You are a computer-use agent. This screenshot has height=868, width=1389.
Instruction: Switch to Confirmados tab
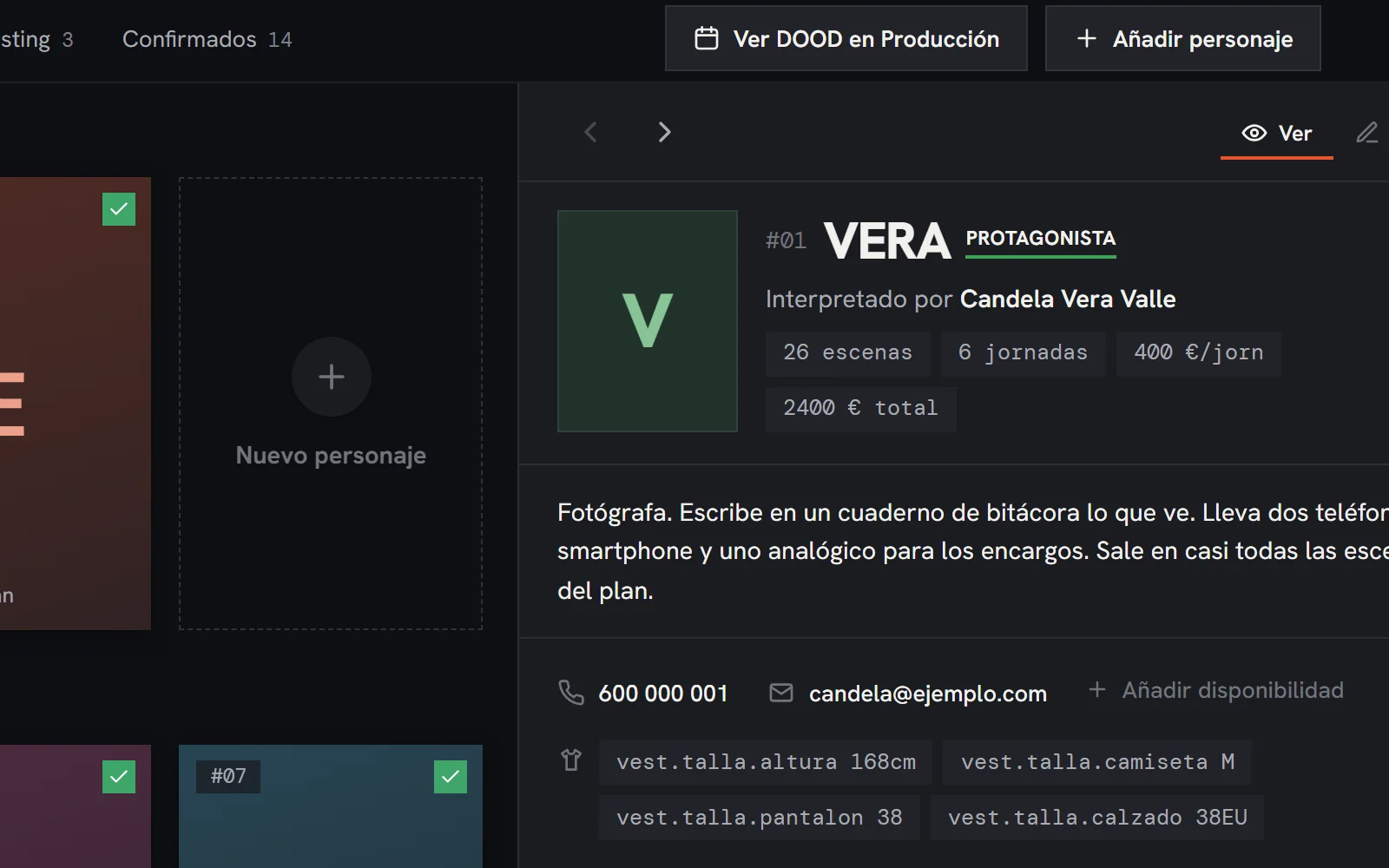click(207, 39)
